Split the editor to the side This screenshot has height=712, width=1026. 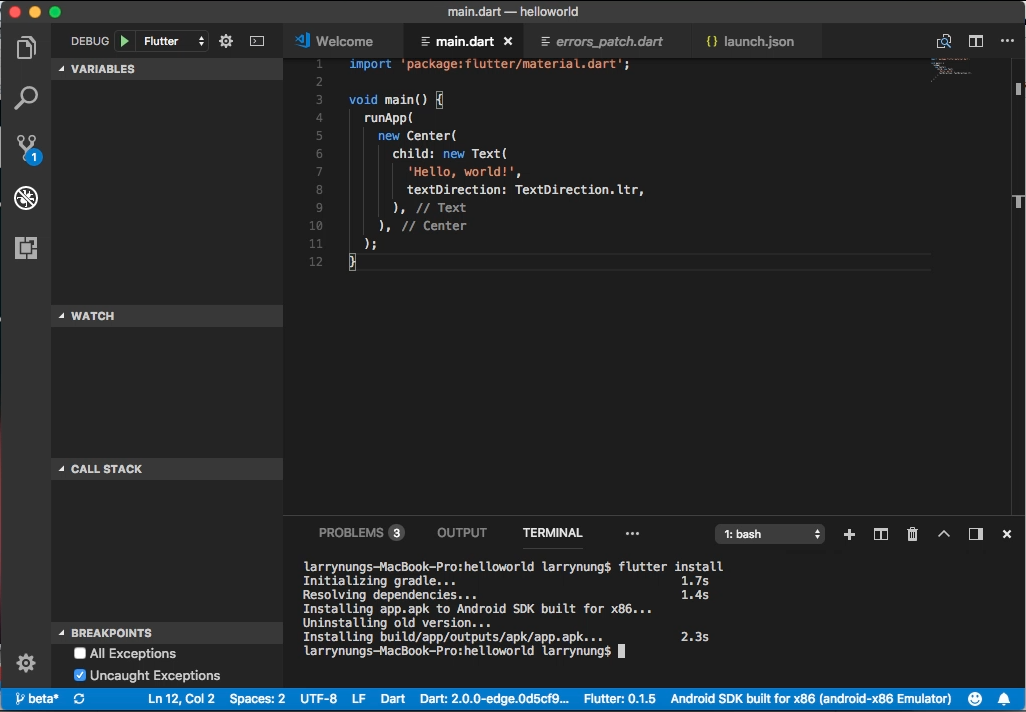click(976, 41)
